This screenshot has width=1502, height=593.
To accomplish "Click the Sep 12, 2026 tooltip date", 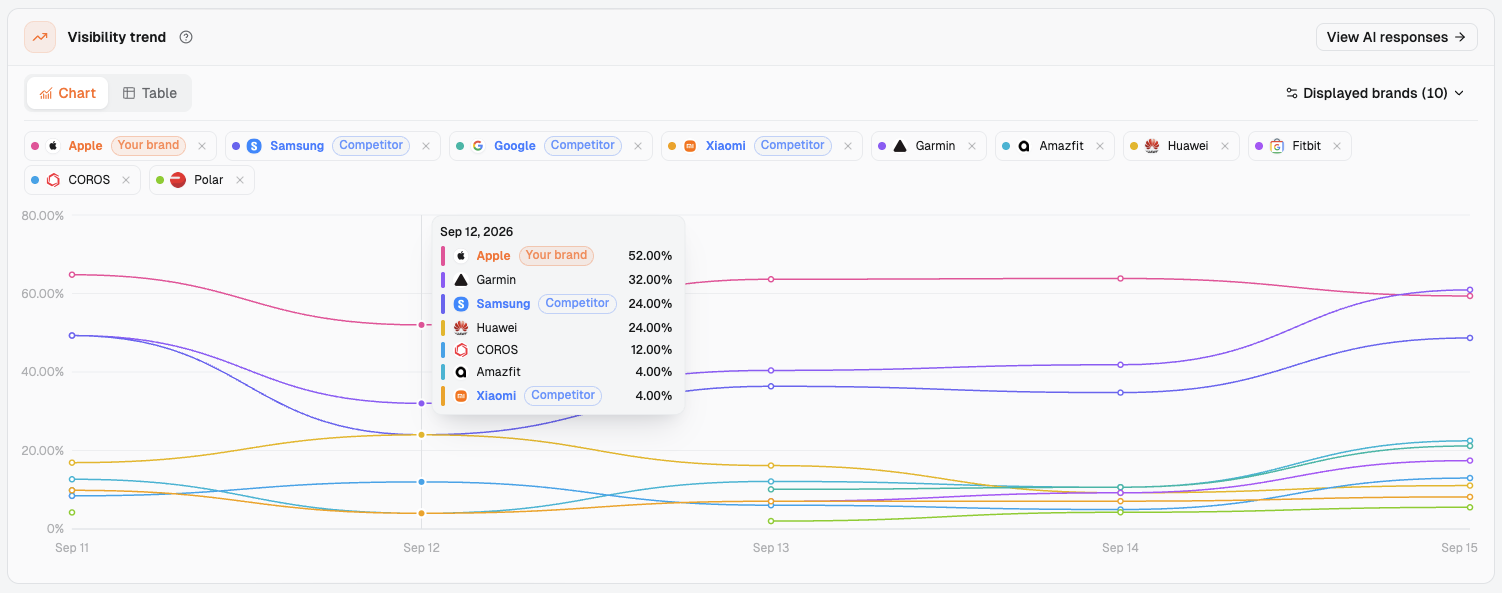I will click(x=477, y=232).
